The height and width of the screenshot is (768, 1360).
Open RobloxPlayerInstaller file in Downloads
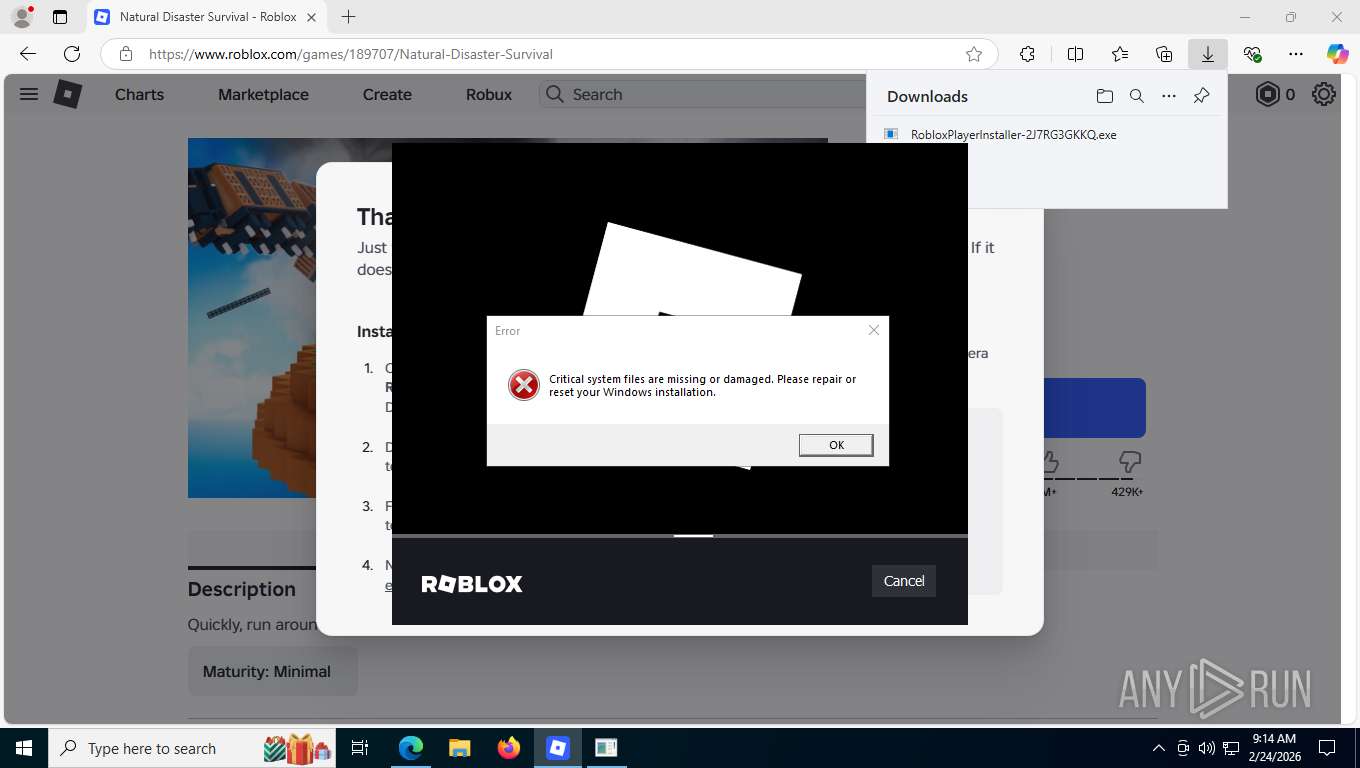pos(1013,134)
